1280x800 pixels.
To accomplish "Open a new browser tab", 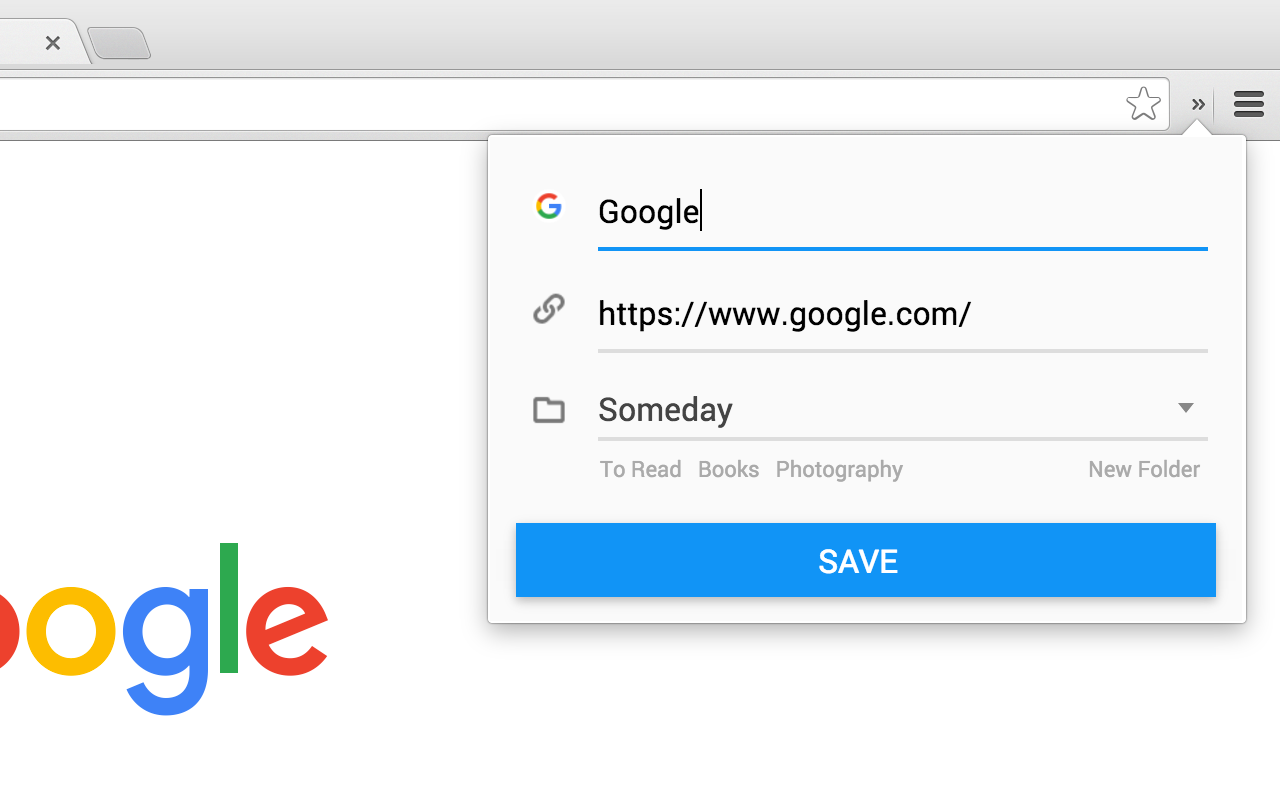I will tap(119, 42).
